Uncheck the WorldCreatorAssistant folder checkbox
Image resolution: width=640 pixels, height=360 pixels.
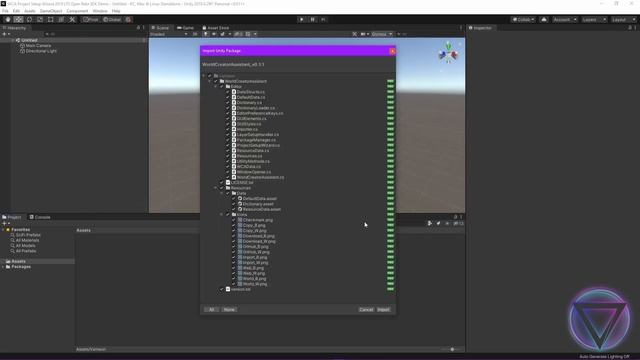(x=216, y=81)
